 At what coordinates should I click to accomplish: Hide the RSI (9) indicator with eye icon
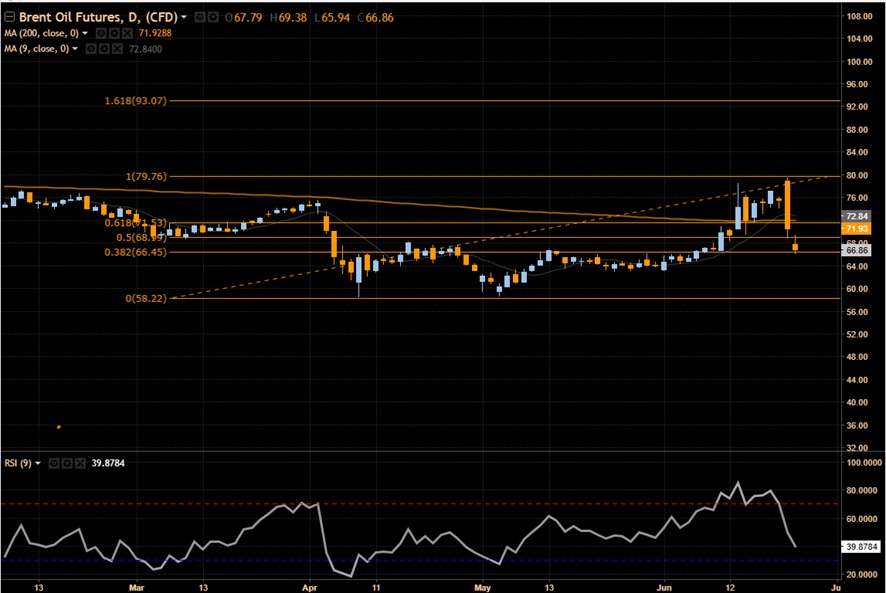coord(54,463)
